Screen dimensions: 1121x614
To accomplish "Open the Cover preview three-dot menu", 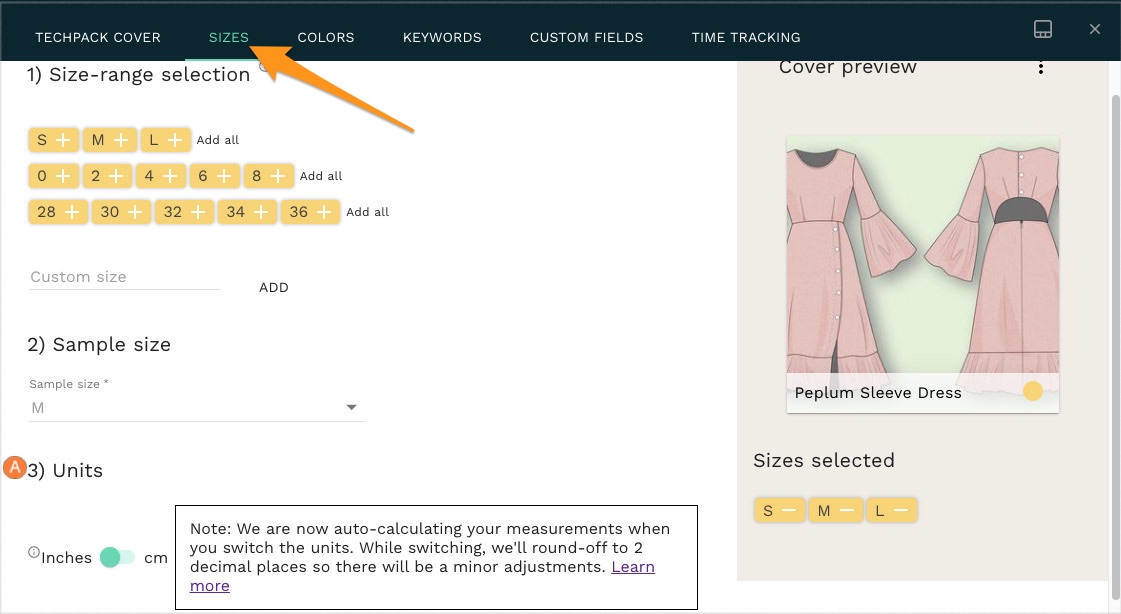I will pyautogui.click(x=1041, y=68).
